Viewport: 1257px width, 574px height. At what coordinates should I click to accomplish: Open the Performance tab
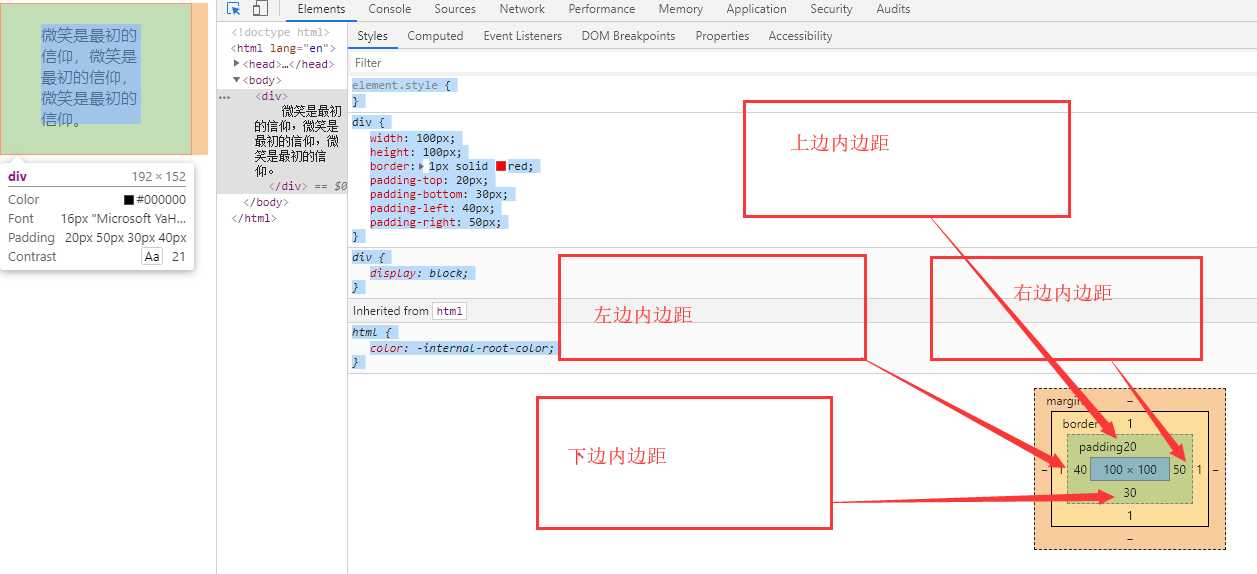pos(602,9)
